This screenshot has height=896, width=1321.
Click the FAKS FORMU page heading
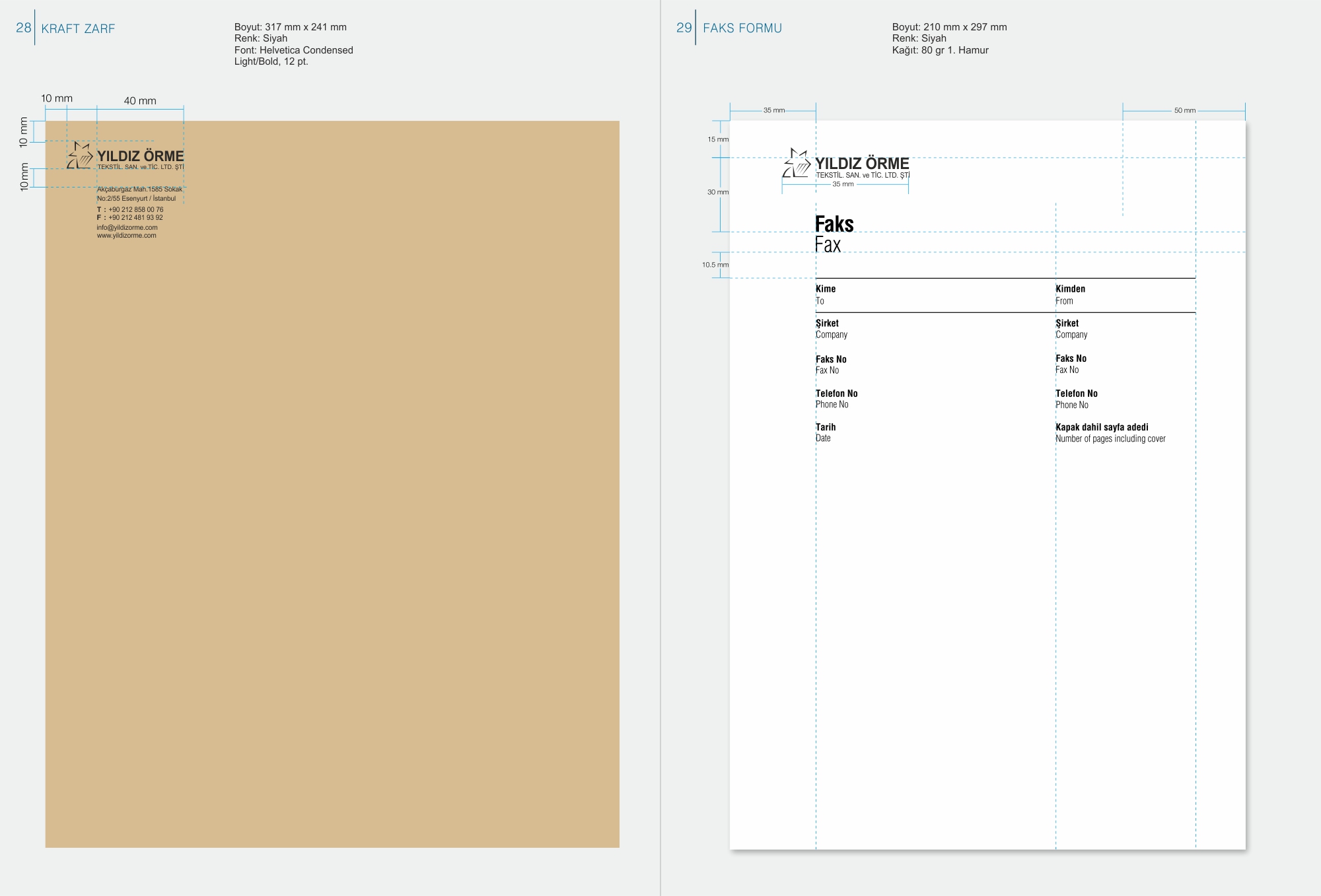pyautogui.click(x=742, y=28)
